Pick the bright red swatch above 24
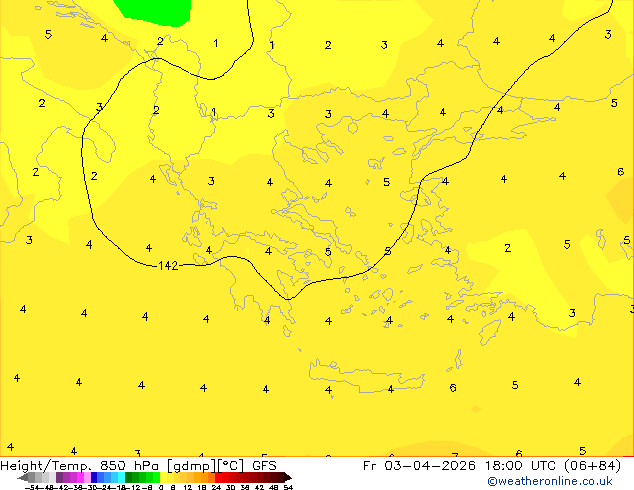Screen dimensions: 634x490 (218, 477)
